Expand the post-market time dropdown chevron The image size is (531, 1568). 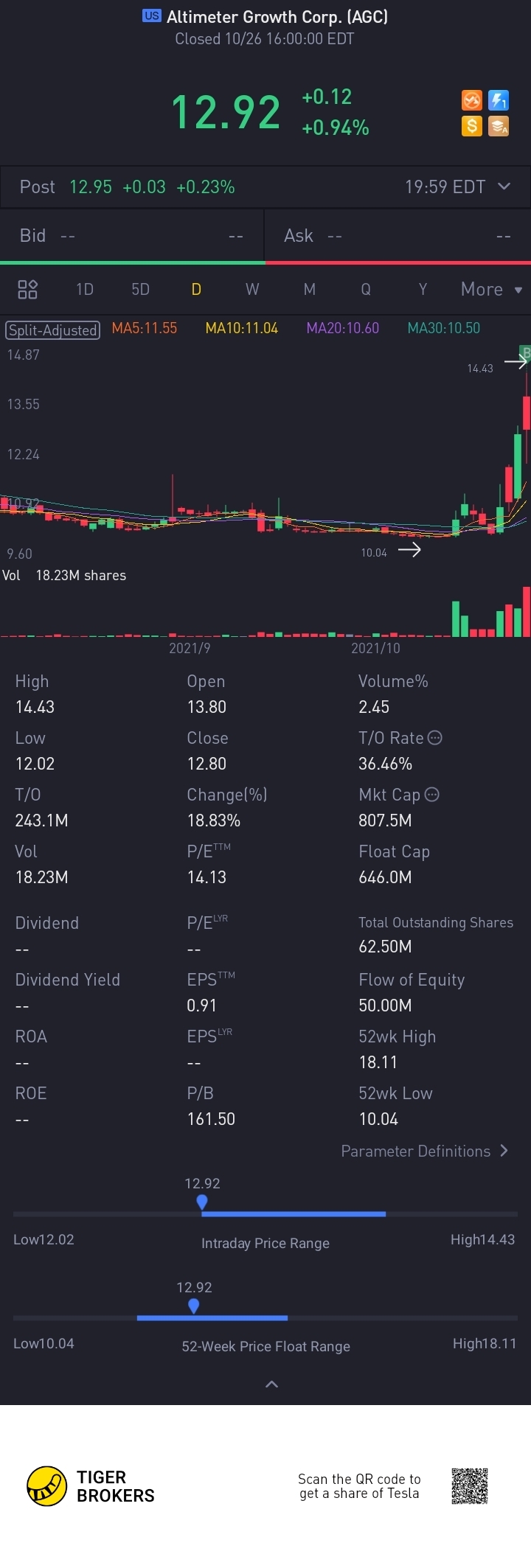(504, 187)
